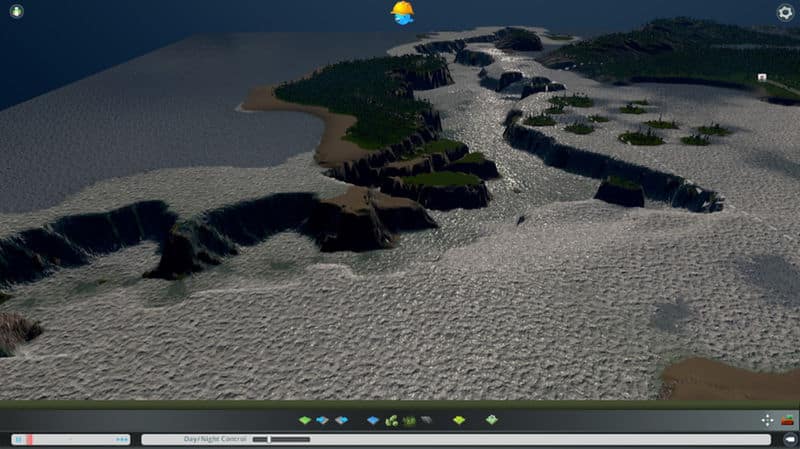Select the grey road tool icon
800x449 pixels.
point(427,421)
